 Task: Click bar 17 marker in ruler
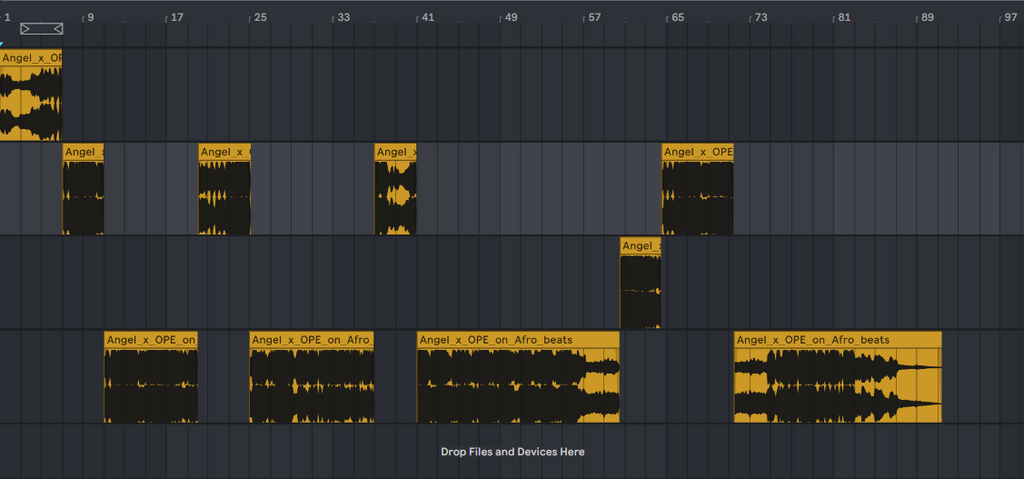(x=177, y=18)
